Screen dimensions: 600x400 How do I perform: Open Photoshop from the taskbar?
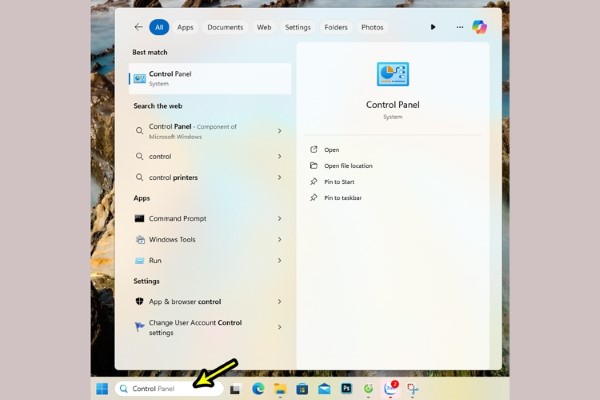346,389
